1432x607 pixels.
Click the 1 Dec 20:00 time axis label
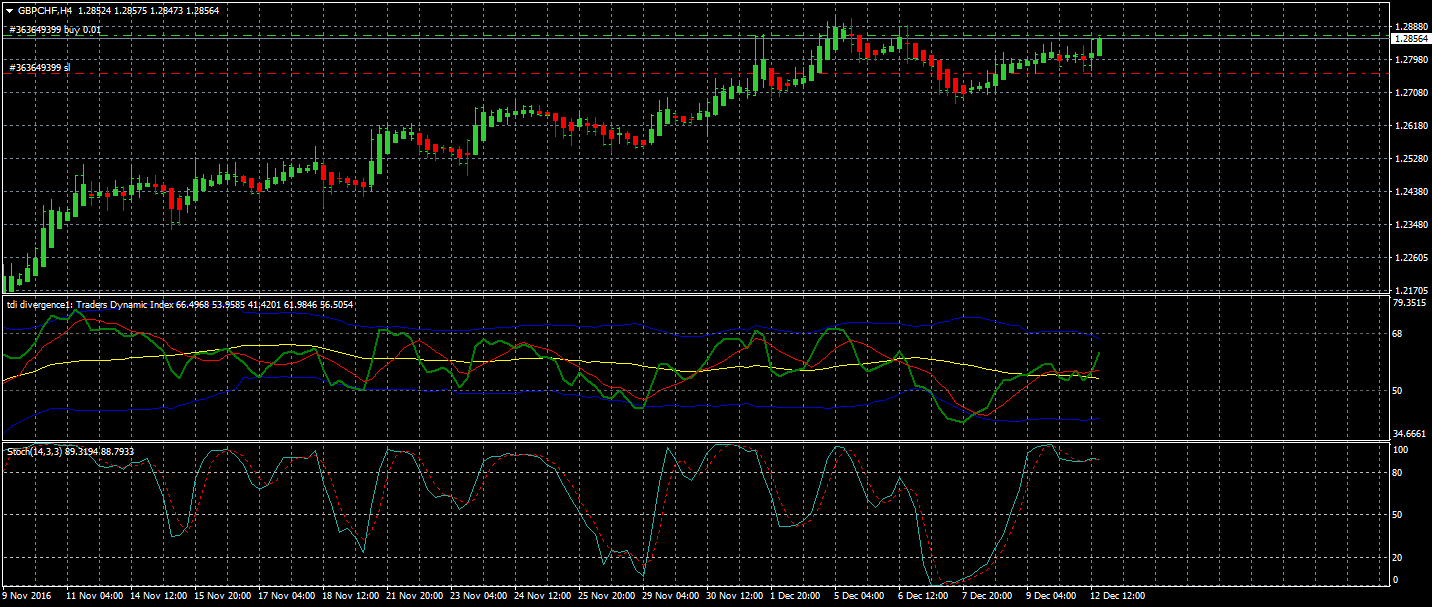coord(796,595)
